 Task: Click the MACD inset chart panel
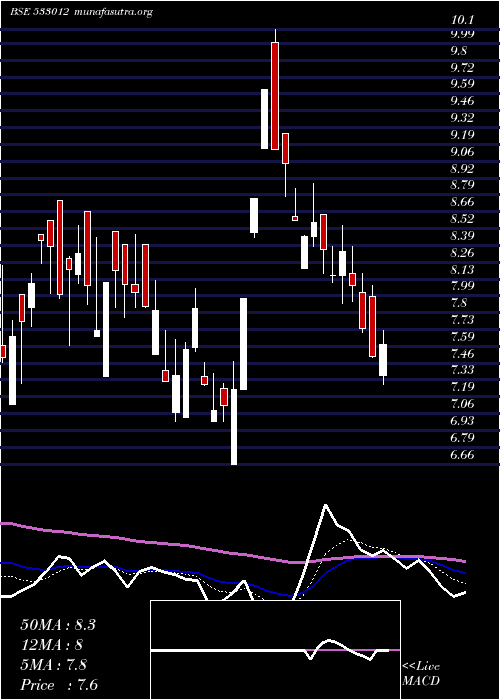[275, 650]
